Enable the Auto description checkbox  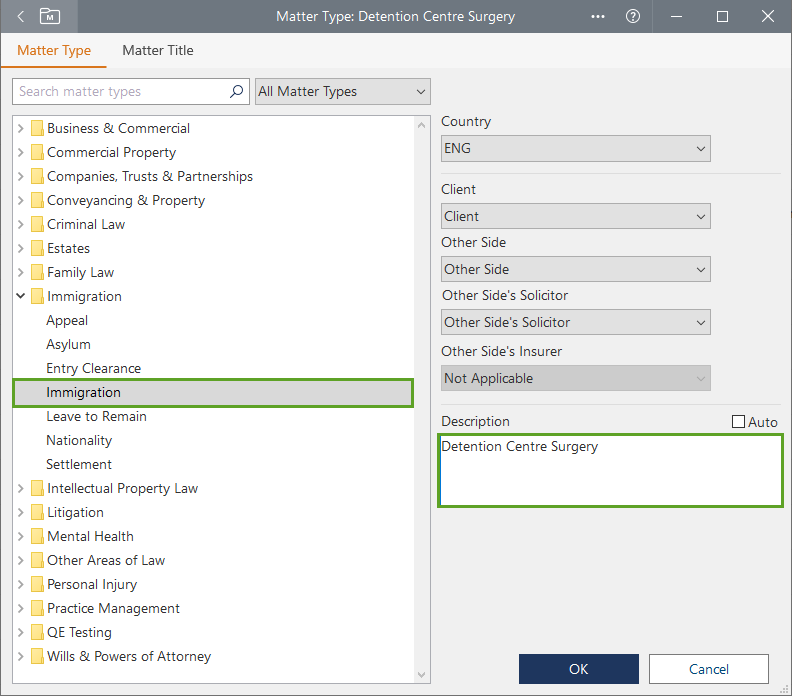coord(739,422)
